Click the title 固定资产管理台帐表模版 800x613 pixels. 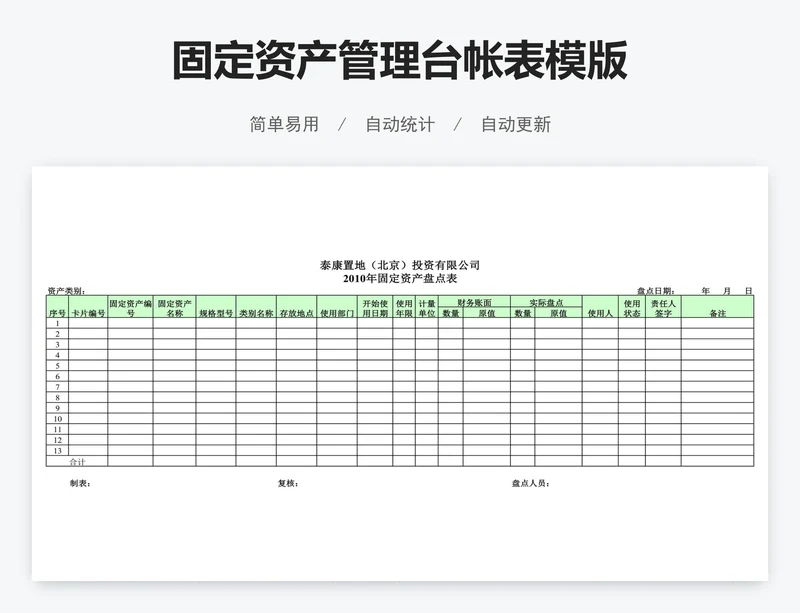399,60
